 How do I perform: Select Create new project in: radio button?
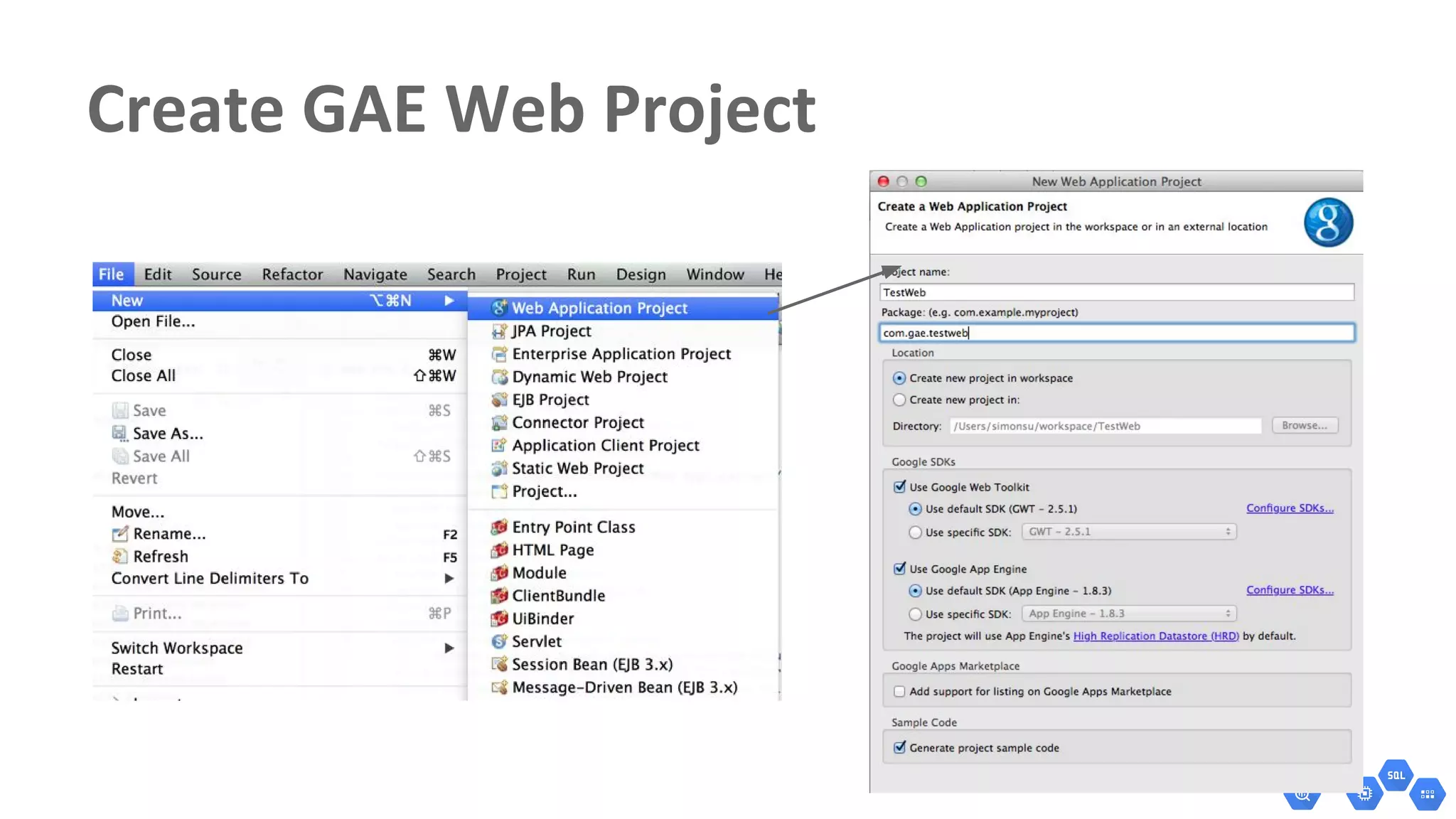tap(899, 400)
